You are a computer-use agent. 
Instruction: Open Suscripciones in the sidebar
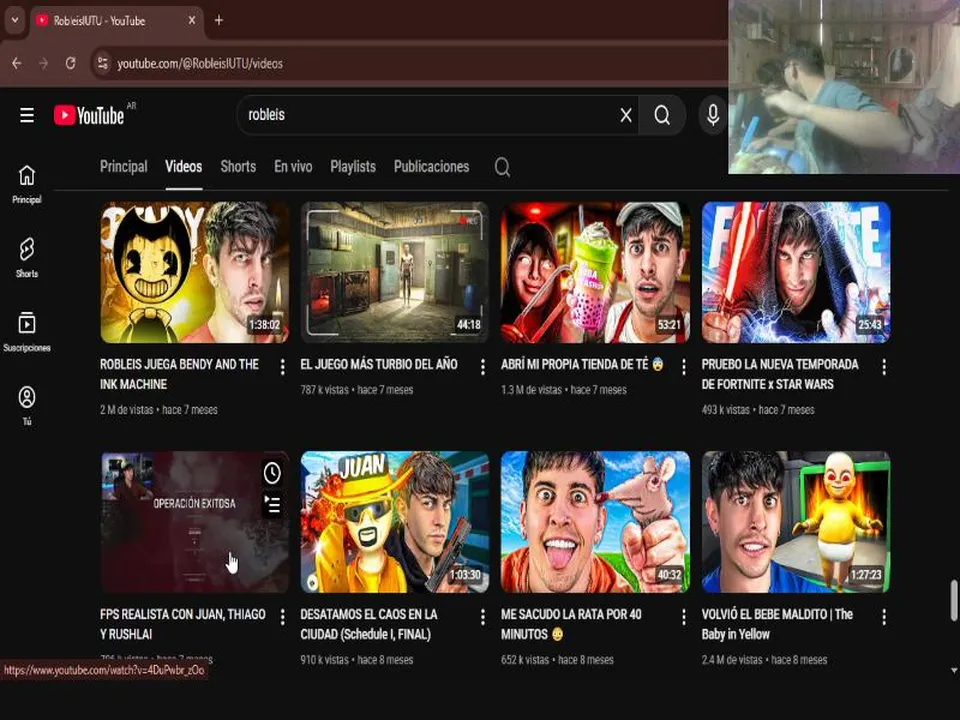click(26, 332)
